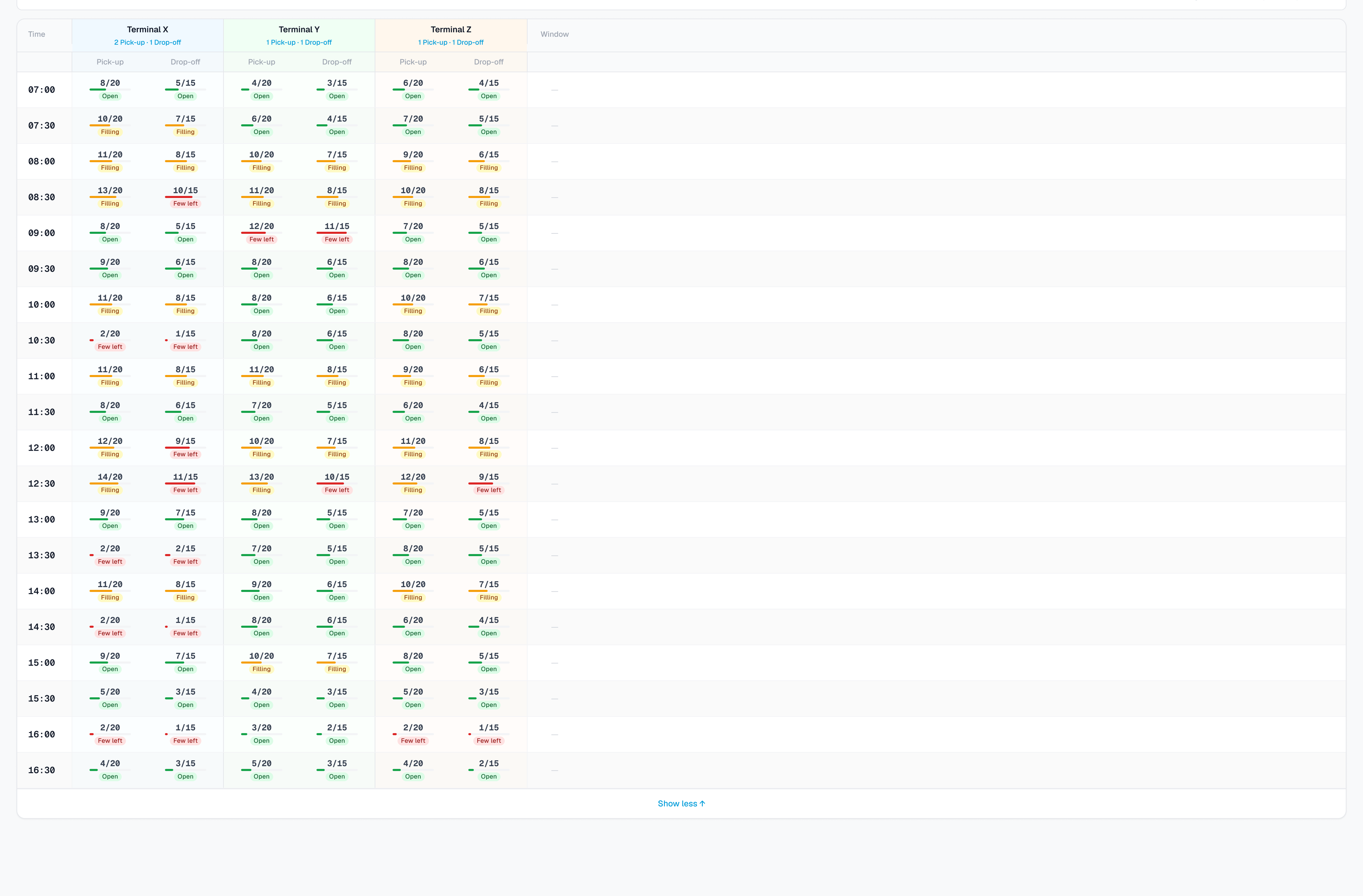1363x896 pixels.
Task: Select 15:00 Terminal Y drop-off slot 7/15
Action: coord(337,662)
